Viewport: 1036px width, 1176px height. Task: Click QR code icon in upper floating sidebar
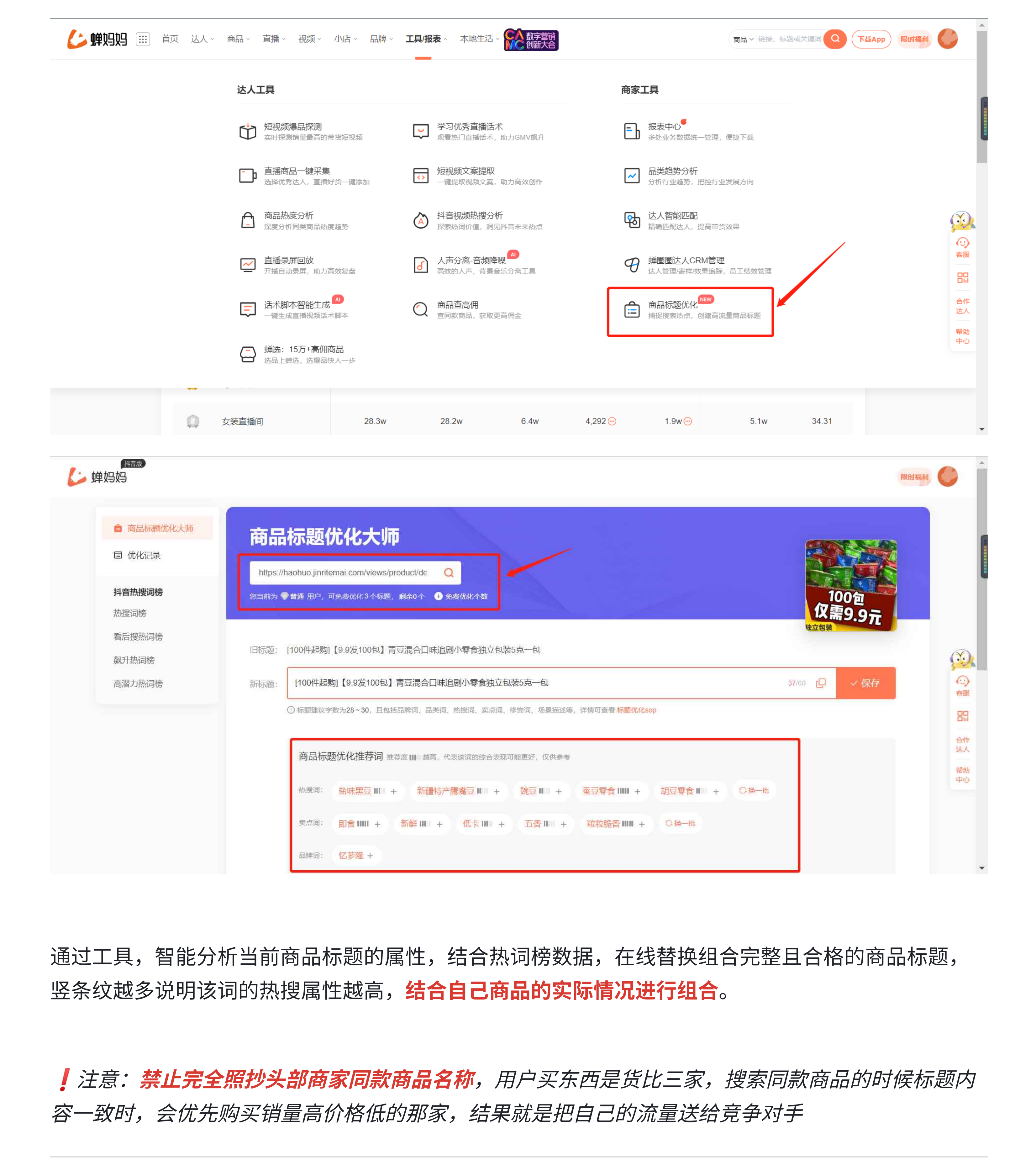click(962, 278)
